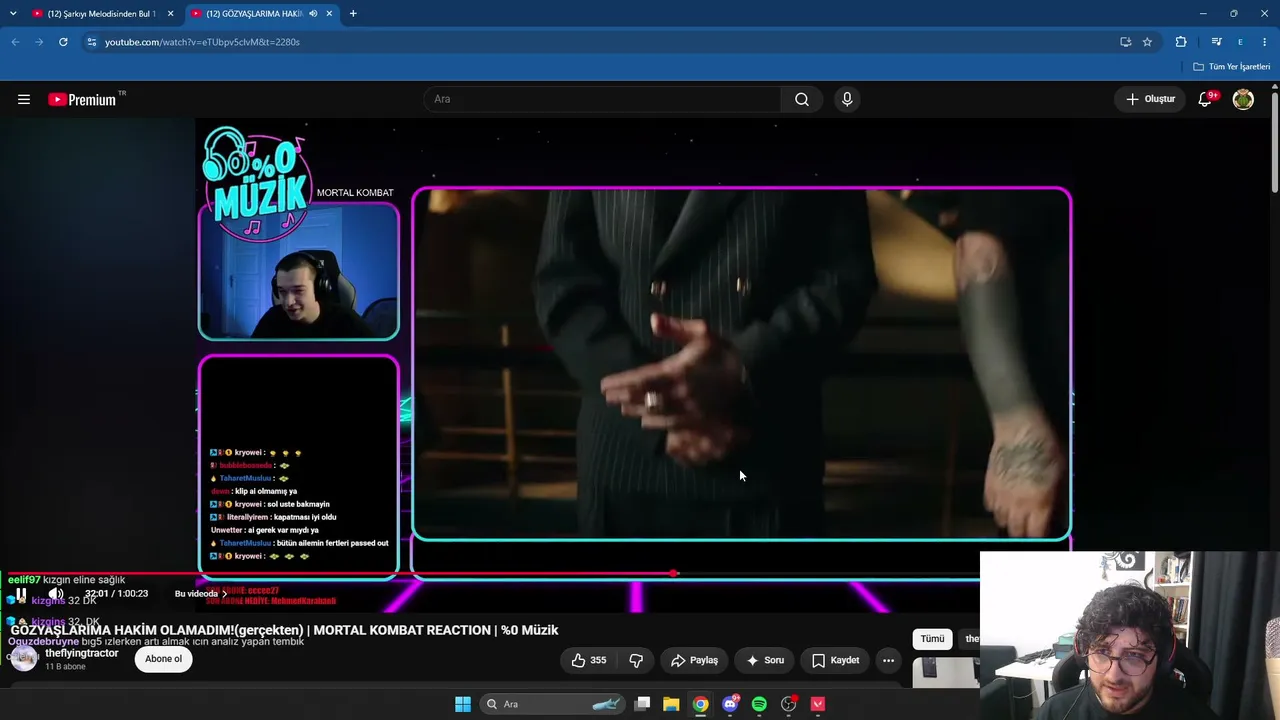Open the Chrome three-dot menu
1280x720 pixels.
[x=1265, y=42]
